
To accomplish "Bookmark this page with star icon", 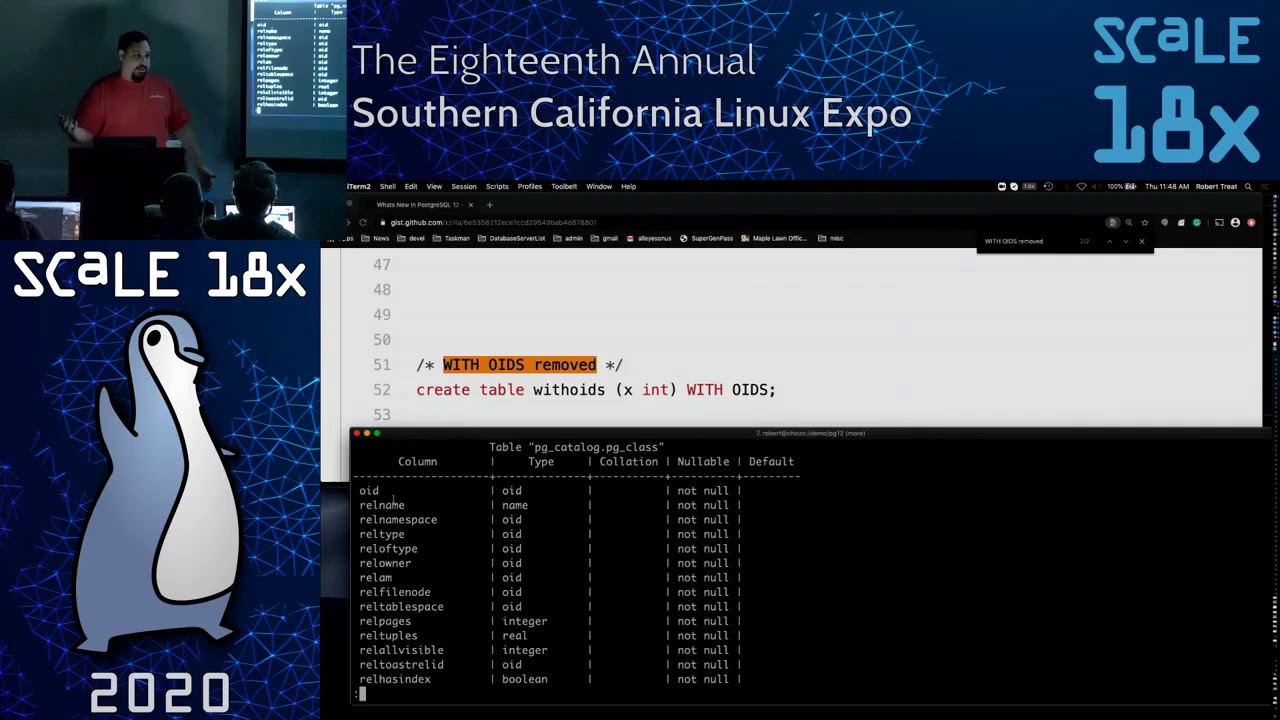I will pyautogui.click(x=1145, y=222).
